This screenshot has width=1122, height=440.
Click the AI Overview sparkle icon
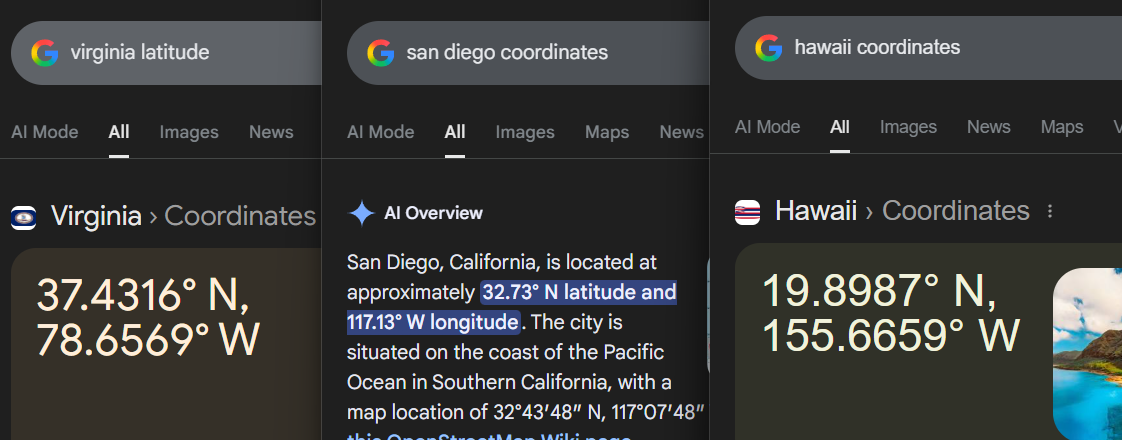click(361, 213)
